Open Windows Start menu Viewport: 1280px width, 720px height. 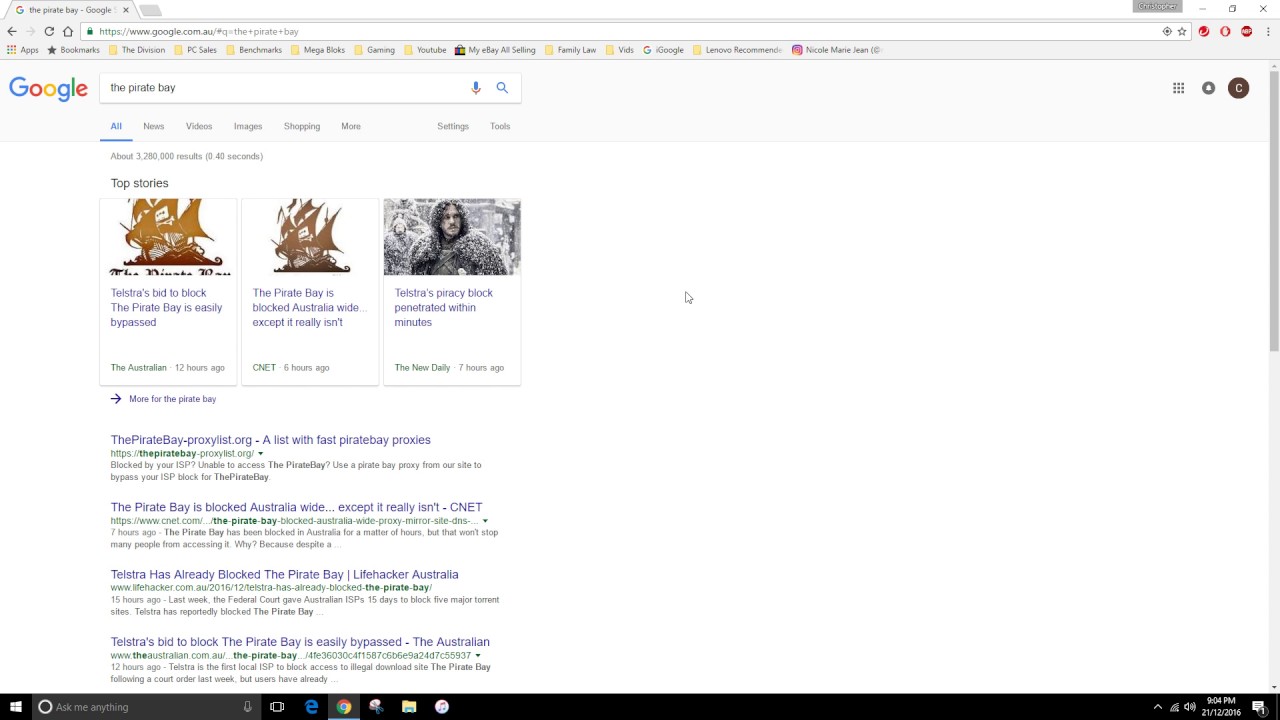15,707
